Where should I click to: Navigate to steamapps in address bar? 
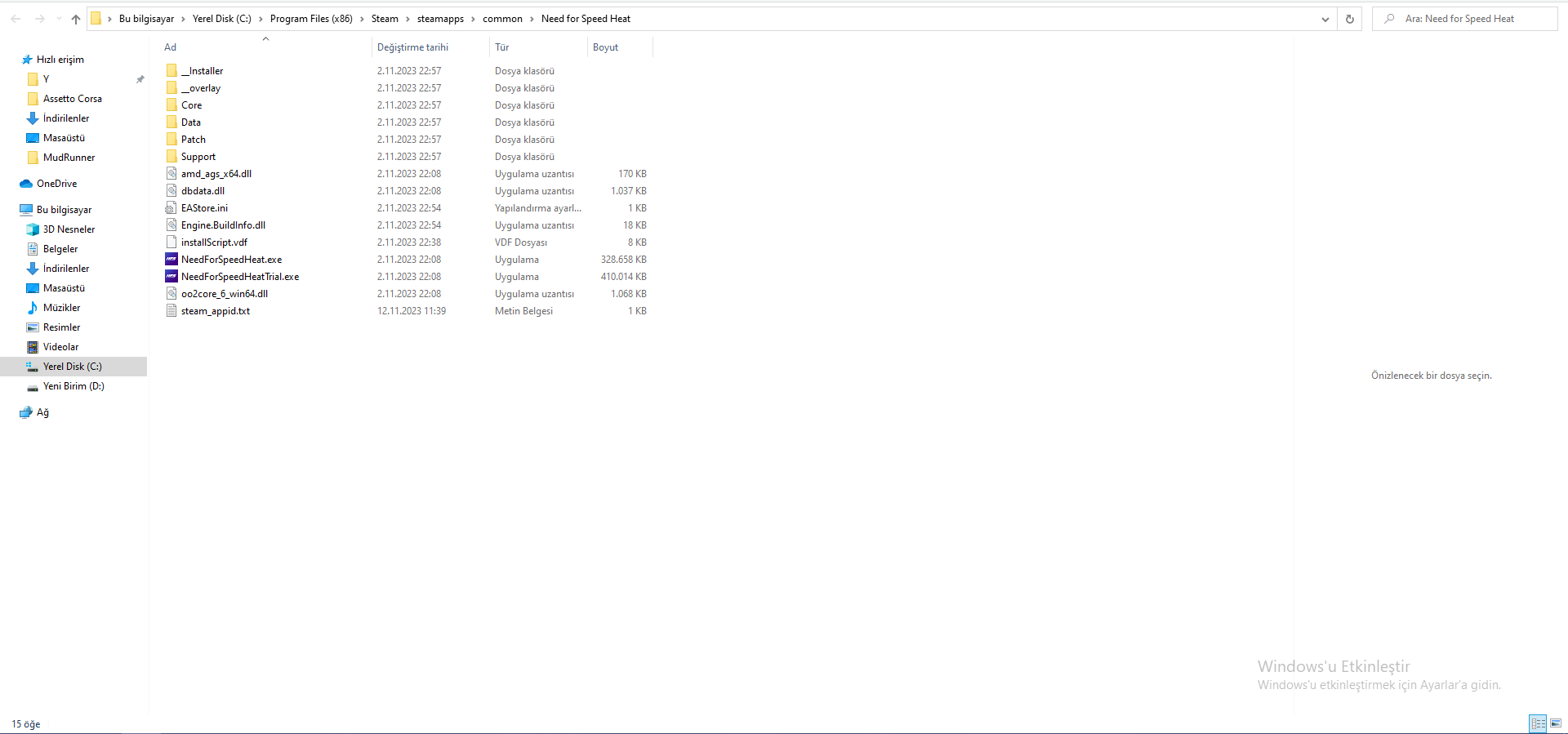click(x=440, y=19)
